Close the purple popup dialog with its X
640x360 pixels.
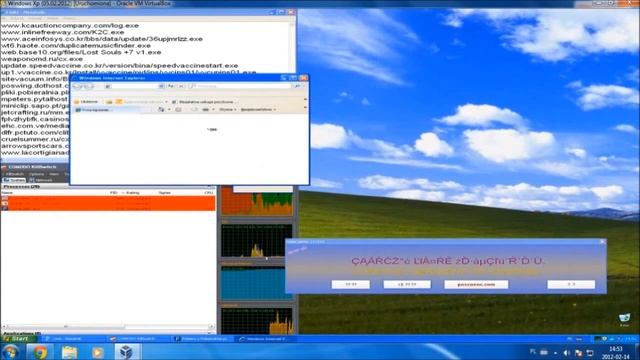[x=602, y=242]
